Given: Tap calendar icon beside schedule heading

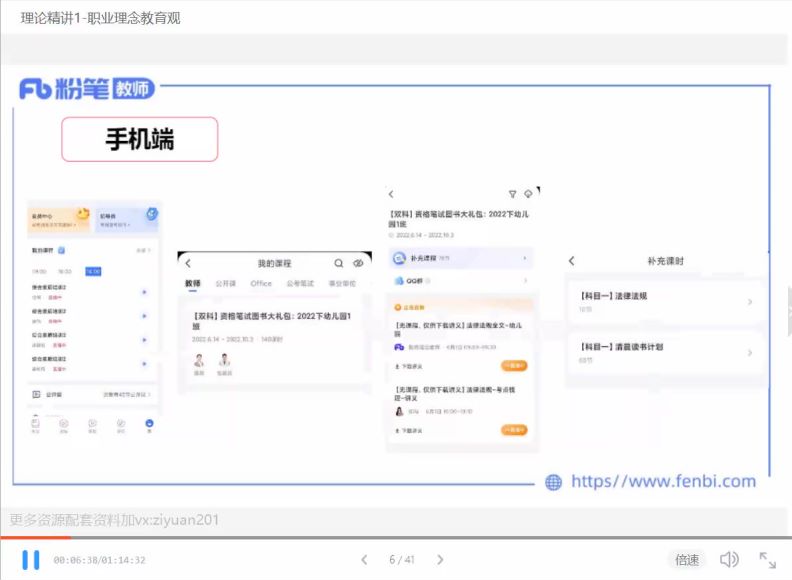Looking at the screenshot, I should pos(61,250).
